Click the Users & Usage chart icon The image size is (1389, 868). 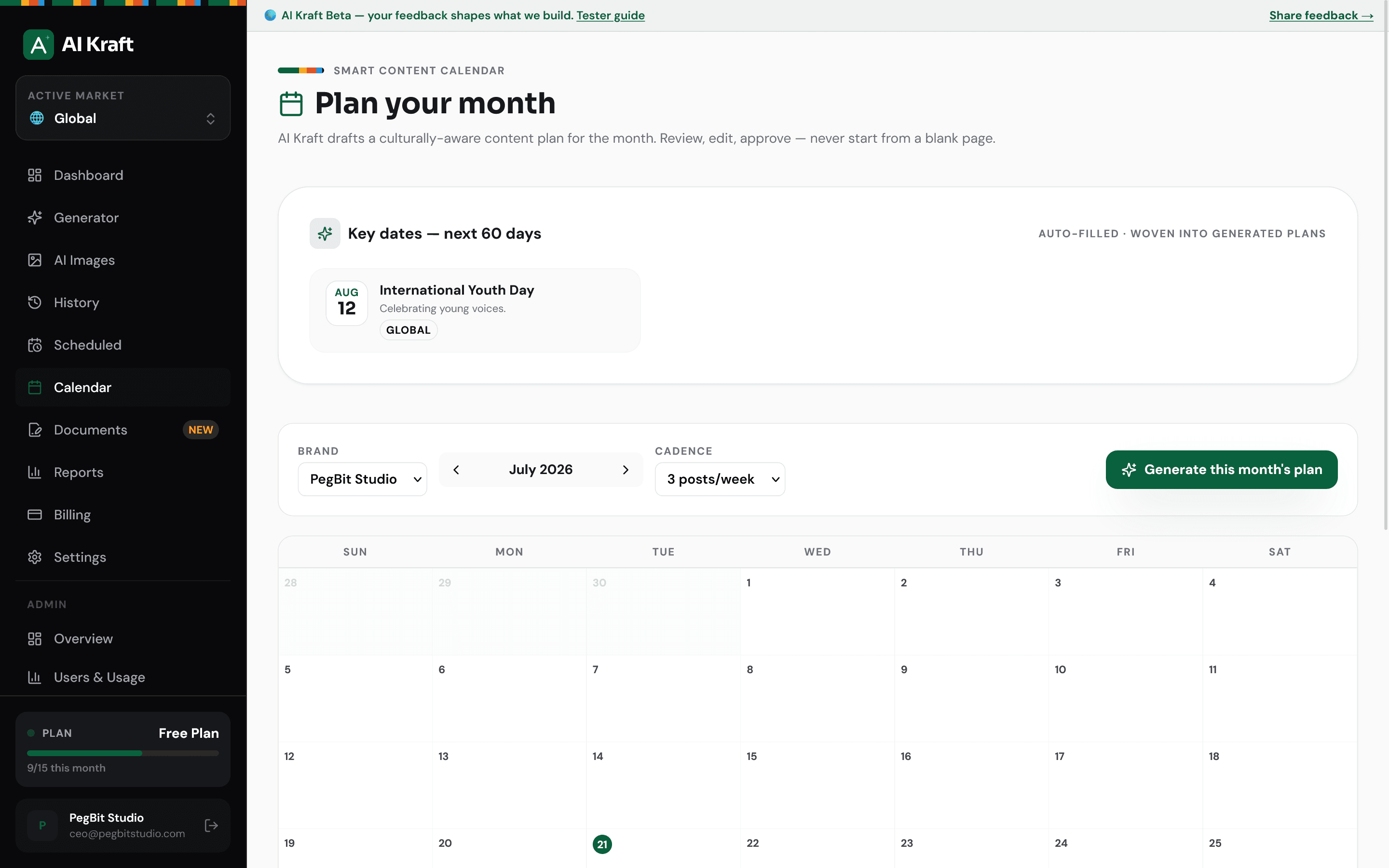[34, 678]
